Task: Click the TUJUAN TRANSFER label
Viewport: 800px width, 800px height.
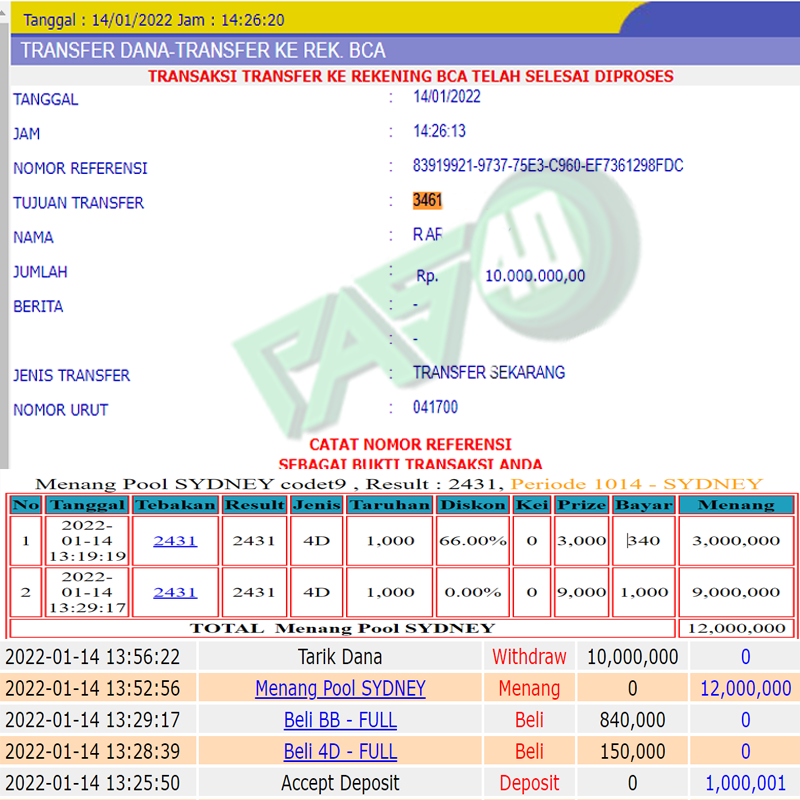Action: [x=79, y=203]
